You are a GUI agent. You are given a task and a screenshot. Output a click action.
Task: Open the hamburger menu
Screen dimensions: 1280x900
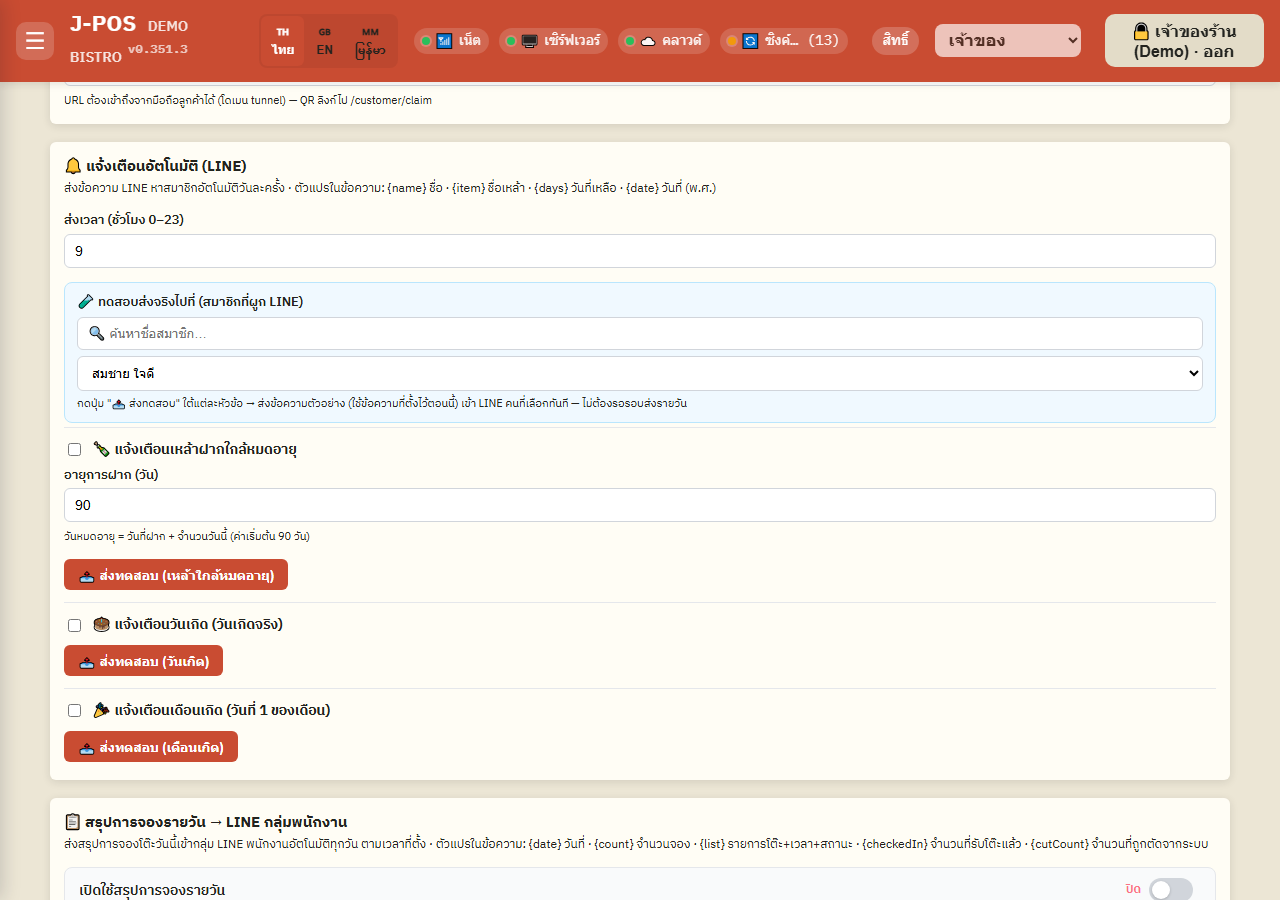(x=35, y=41)
